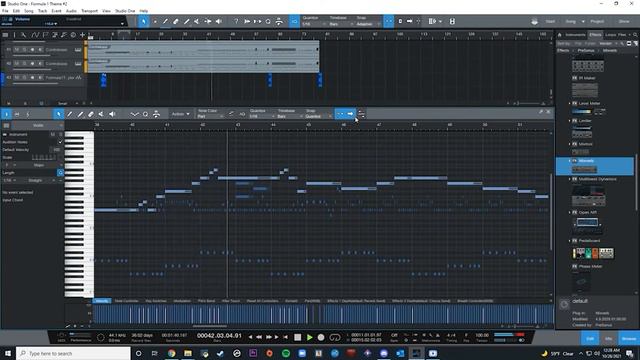Open the Event menu
Viewport: 640px width, 360px height.
point(56,11)
